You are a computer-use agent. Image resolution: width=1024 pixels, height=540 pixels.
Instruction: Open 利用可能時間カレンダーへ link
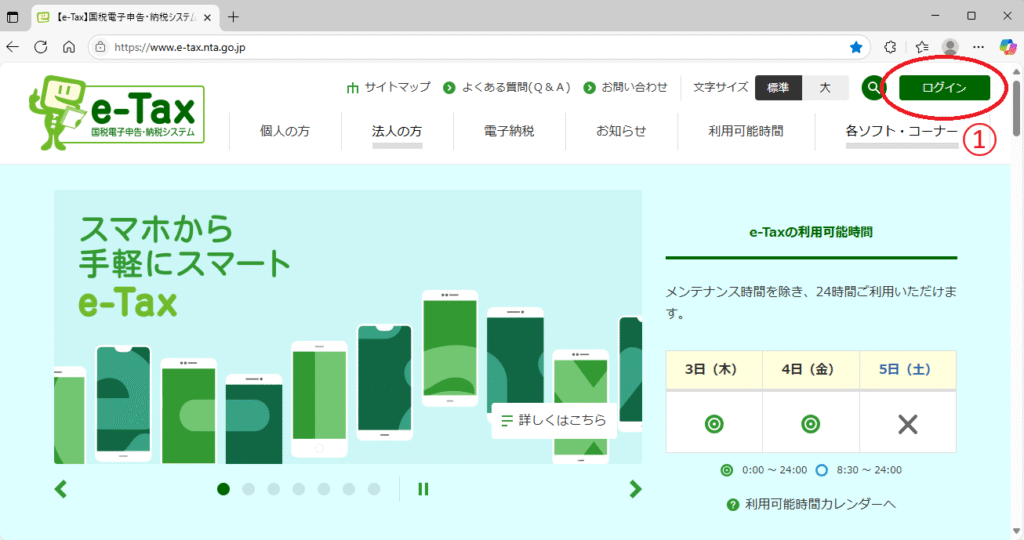(x=811, y=504)
